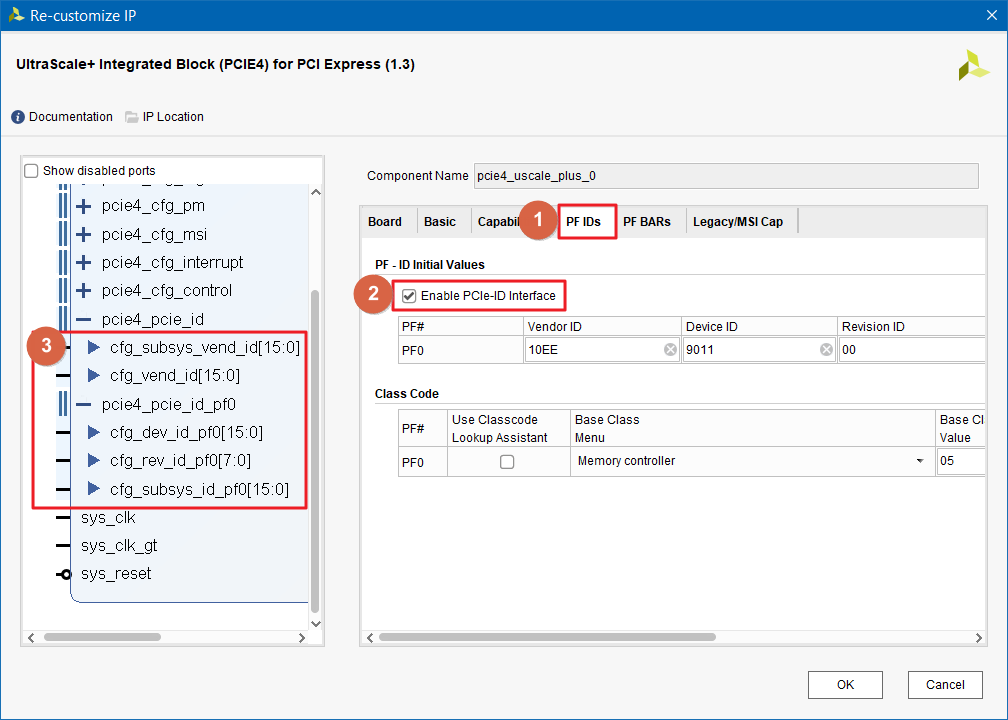Click the settings panel scroll left arrow
The image size is (1008, 720).
[370, 638]
